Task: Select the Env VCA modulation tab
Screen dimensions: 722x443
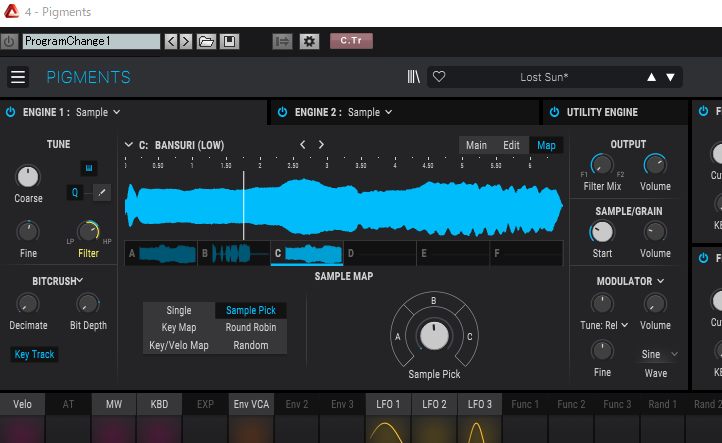Action: pos(251,404)
